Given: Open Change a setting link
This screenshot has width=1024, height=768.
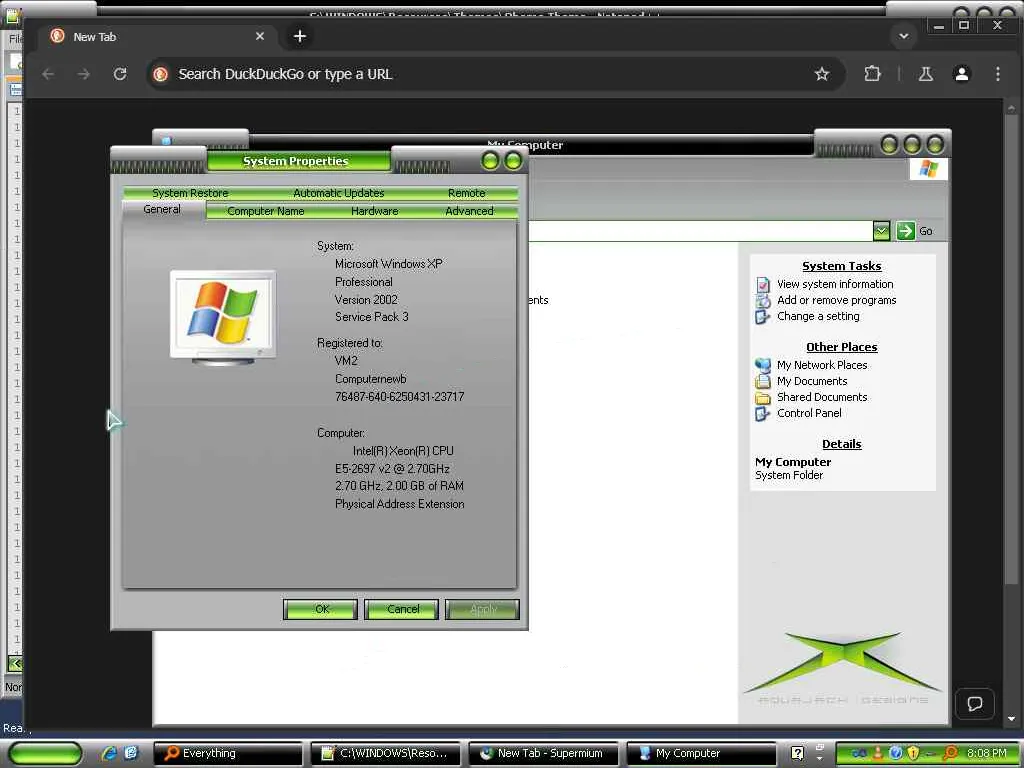Looking at the screenshot, I should 818,316.
